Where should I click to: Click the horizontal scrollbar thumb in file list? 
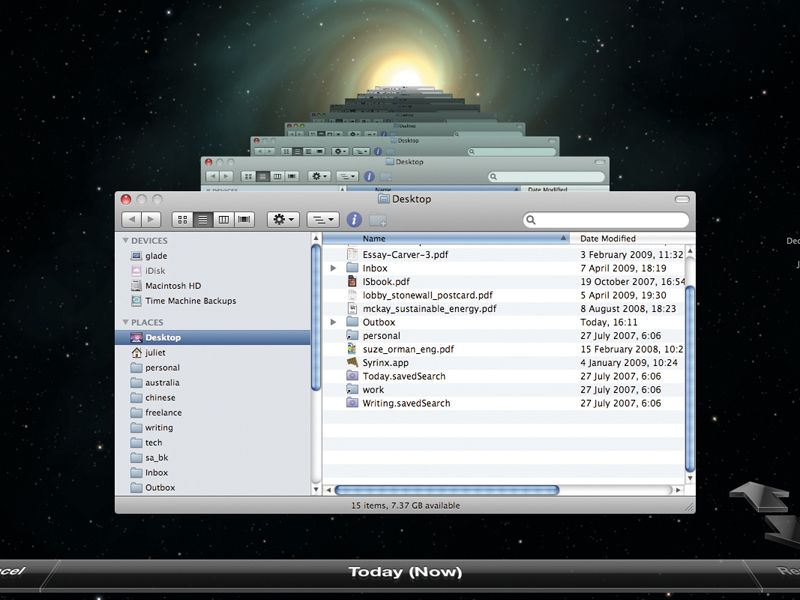click(x=447, y=490)
